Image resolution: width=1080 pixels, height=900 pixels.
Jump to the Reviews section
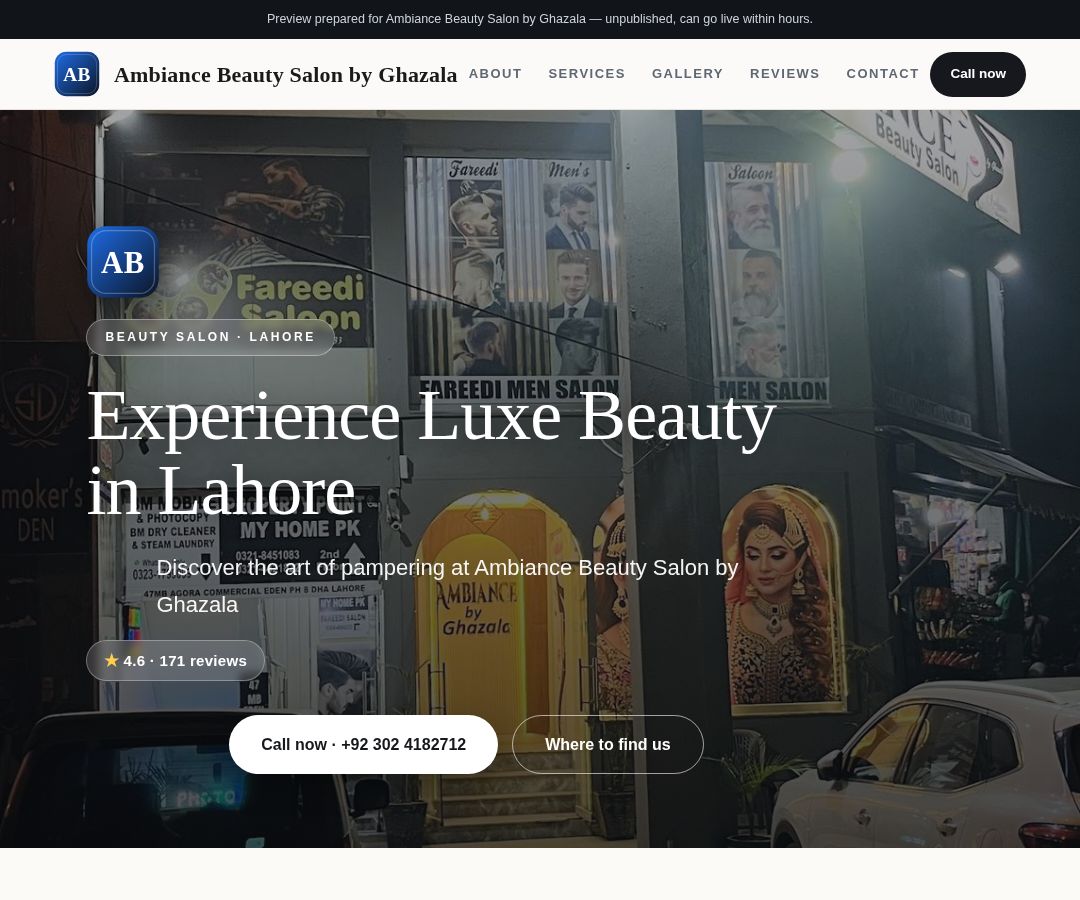tap(785, 74)
